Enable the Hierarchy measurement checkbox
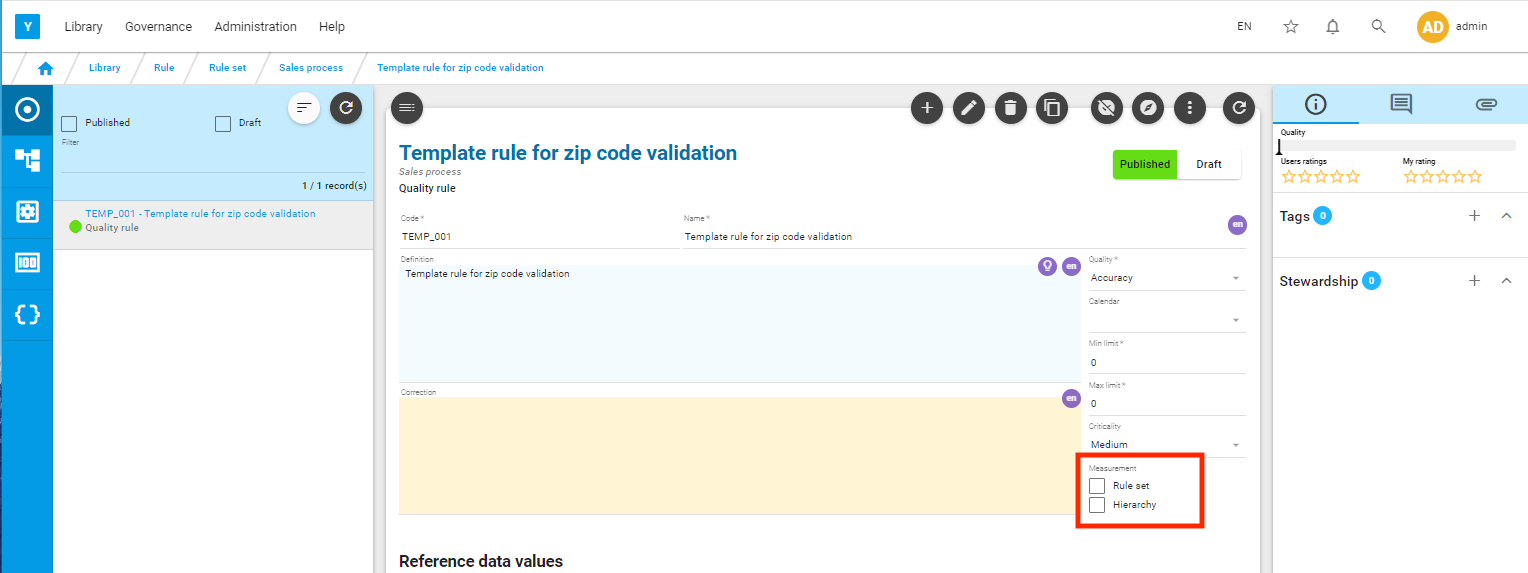 point(1097,505)
